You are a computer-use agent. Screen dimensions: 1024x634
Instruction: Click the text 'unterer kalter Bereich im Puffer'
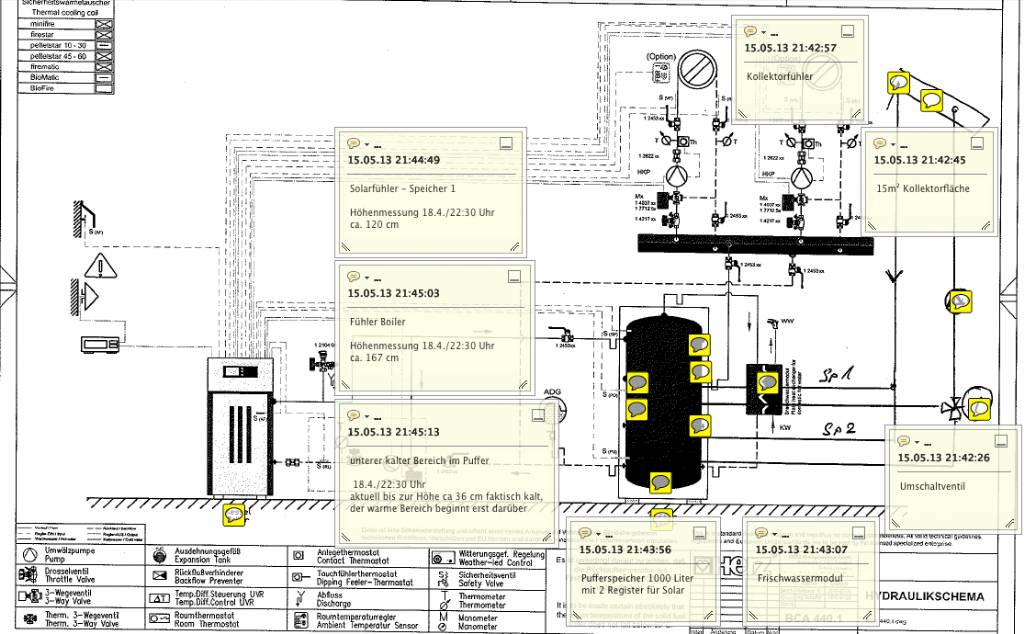pos(419,460)
